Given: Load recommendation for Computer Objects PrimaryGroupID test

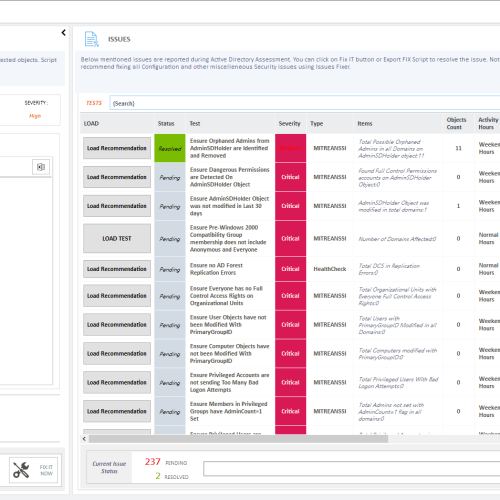Looking at the screenshot, I should 117,353.
